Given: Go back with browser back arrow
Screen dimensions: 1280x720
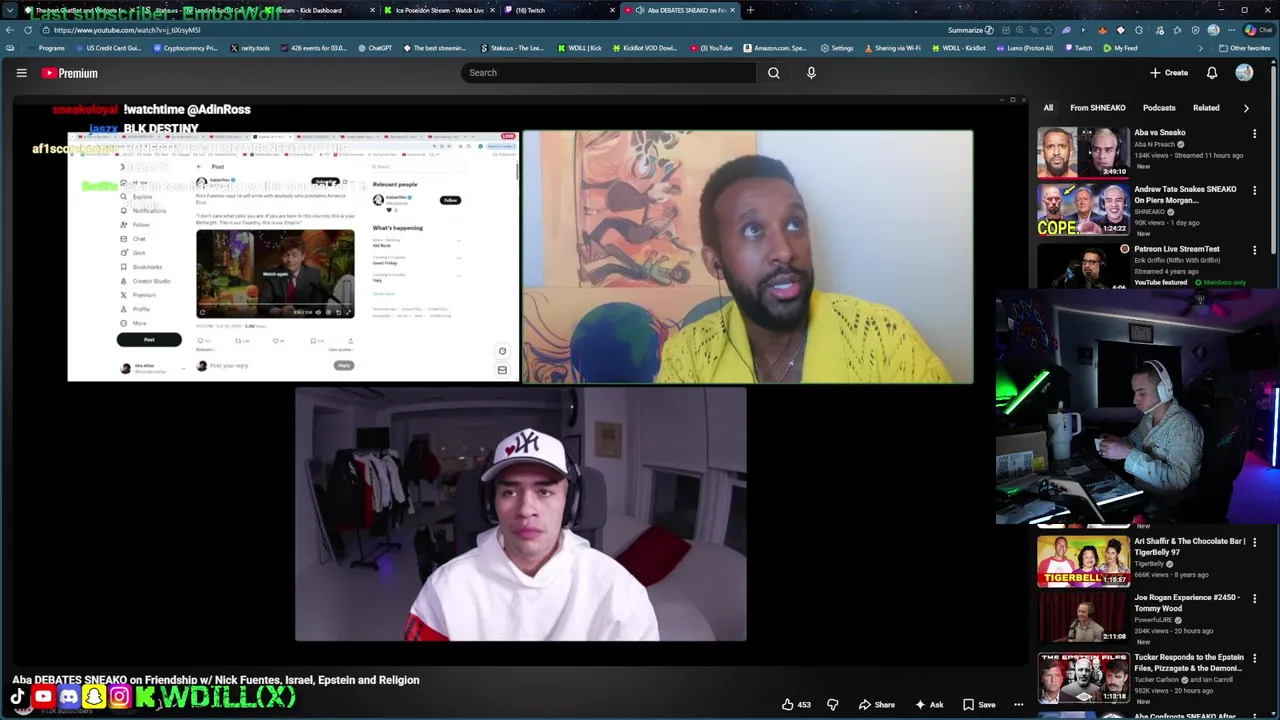Looking at the screenshot, I should 10,30.
